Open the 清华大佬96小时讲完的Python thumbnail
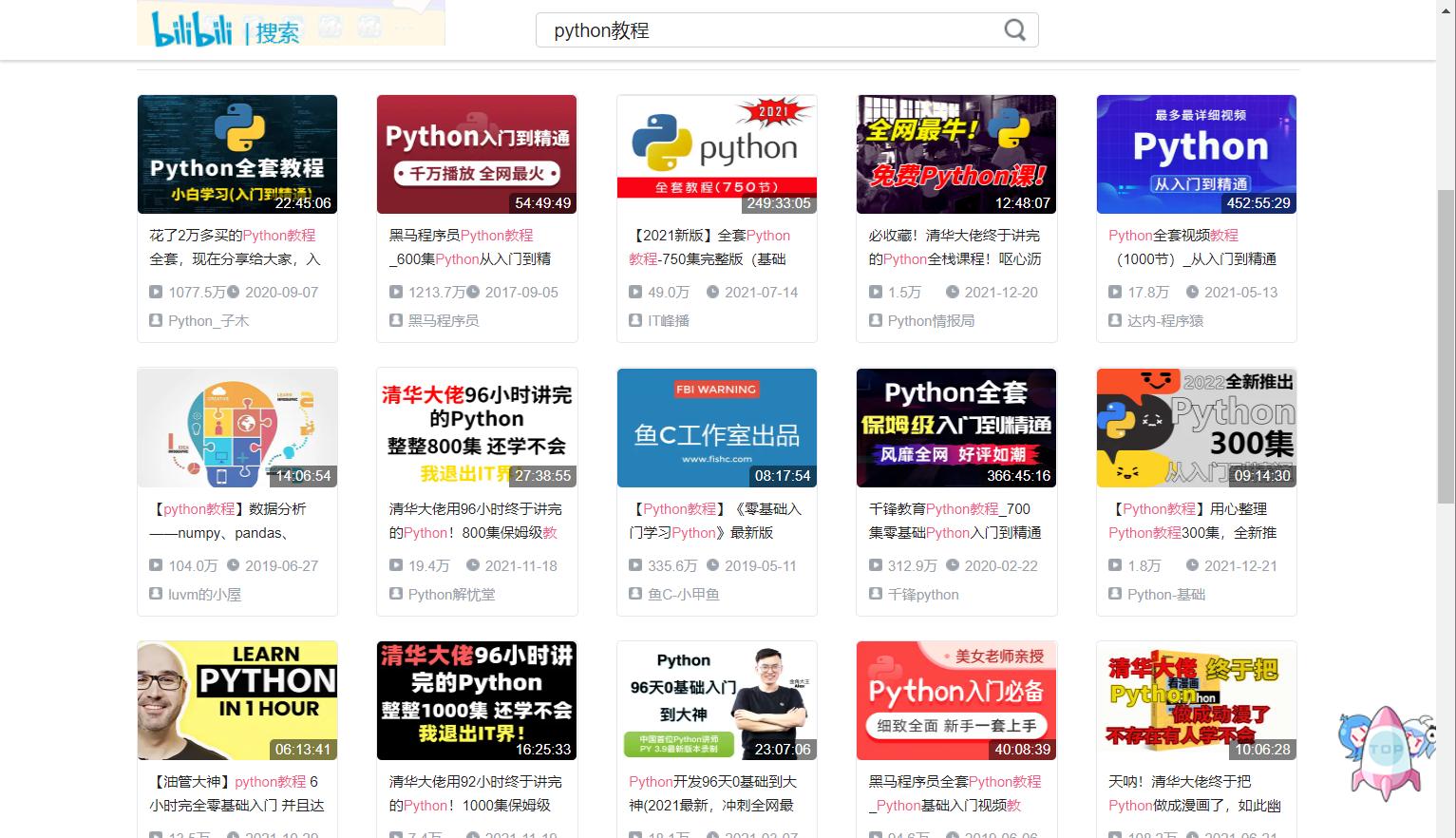Image resolution: width=1456 pixels, height=838 pixels. [x=476, y=428]
